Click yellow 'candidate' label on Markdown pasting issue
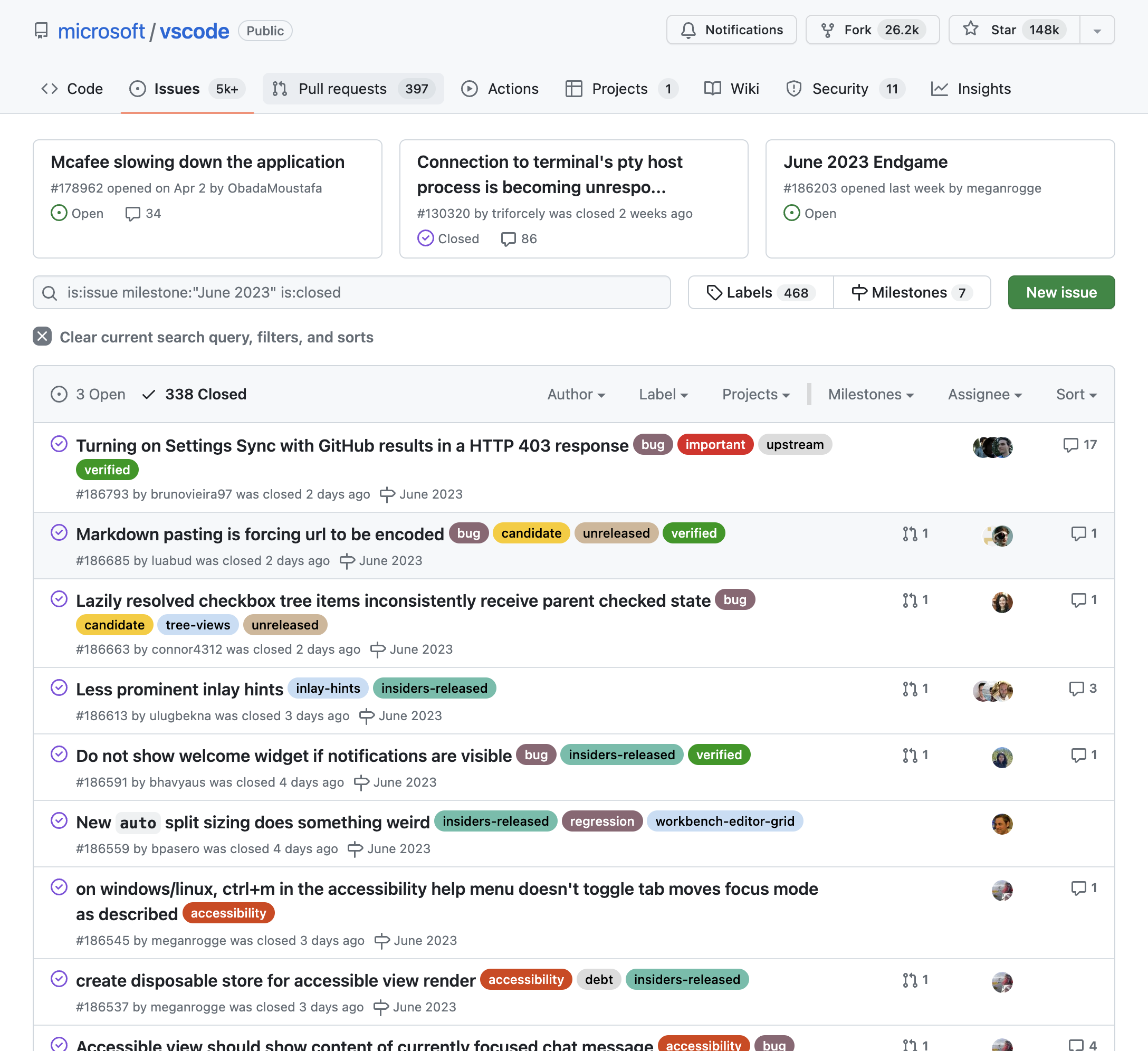Viewport: 1148px width, 1051px height. point(531,533)
